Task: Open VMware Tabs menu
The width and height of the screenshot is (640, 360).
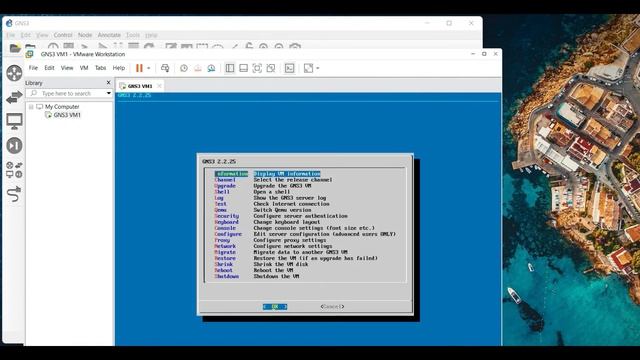Action: click(x=100, y=68)
